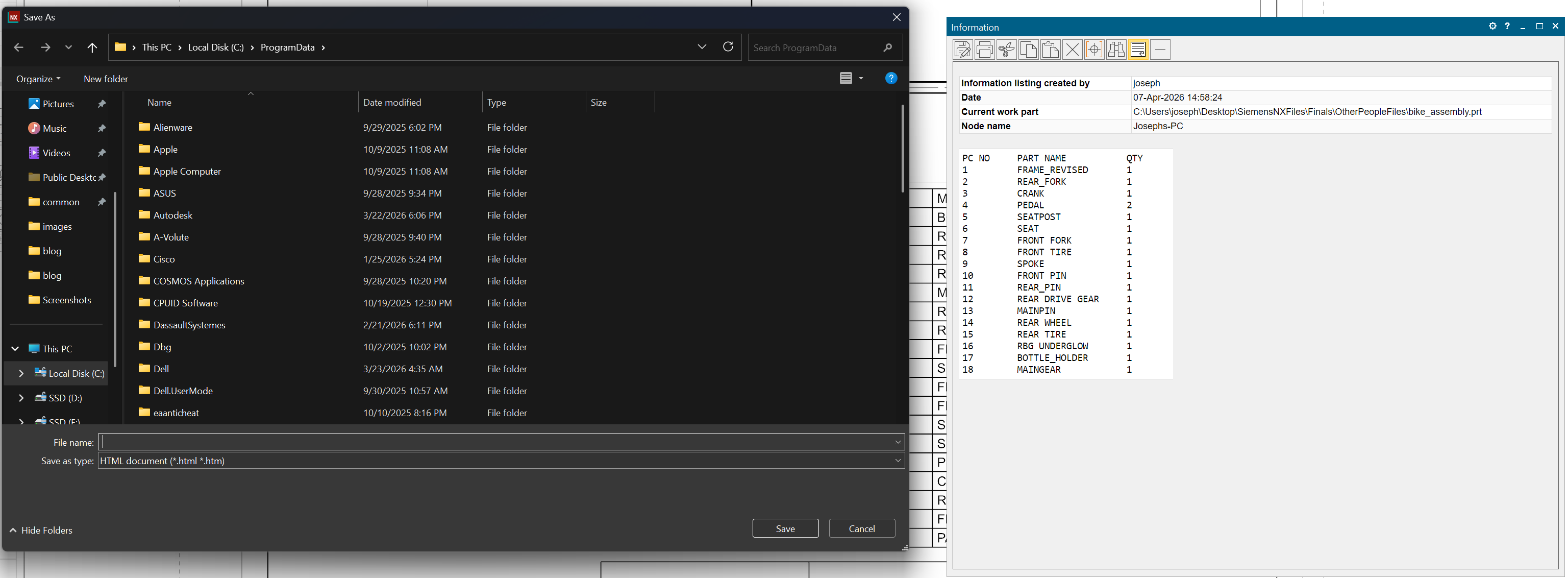This screenshot has height=578, width=1568.
Task: Click the file list vertical scrollbar
Action: (x=902, y=149)
